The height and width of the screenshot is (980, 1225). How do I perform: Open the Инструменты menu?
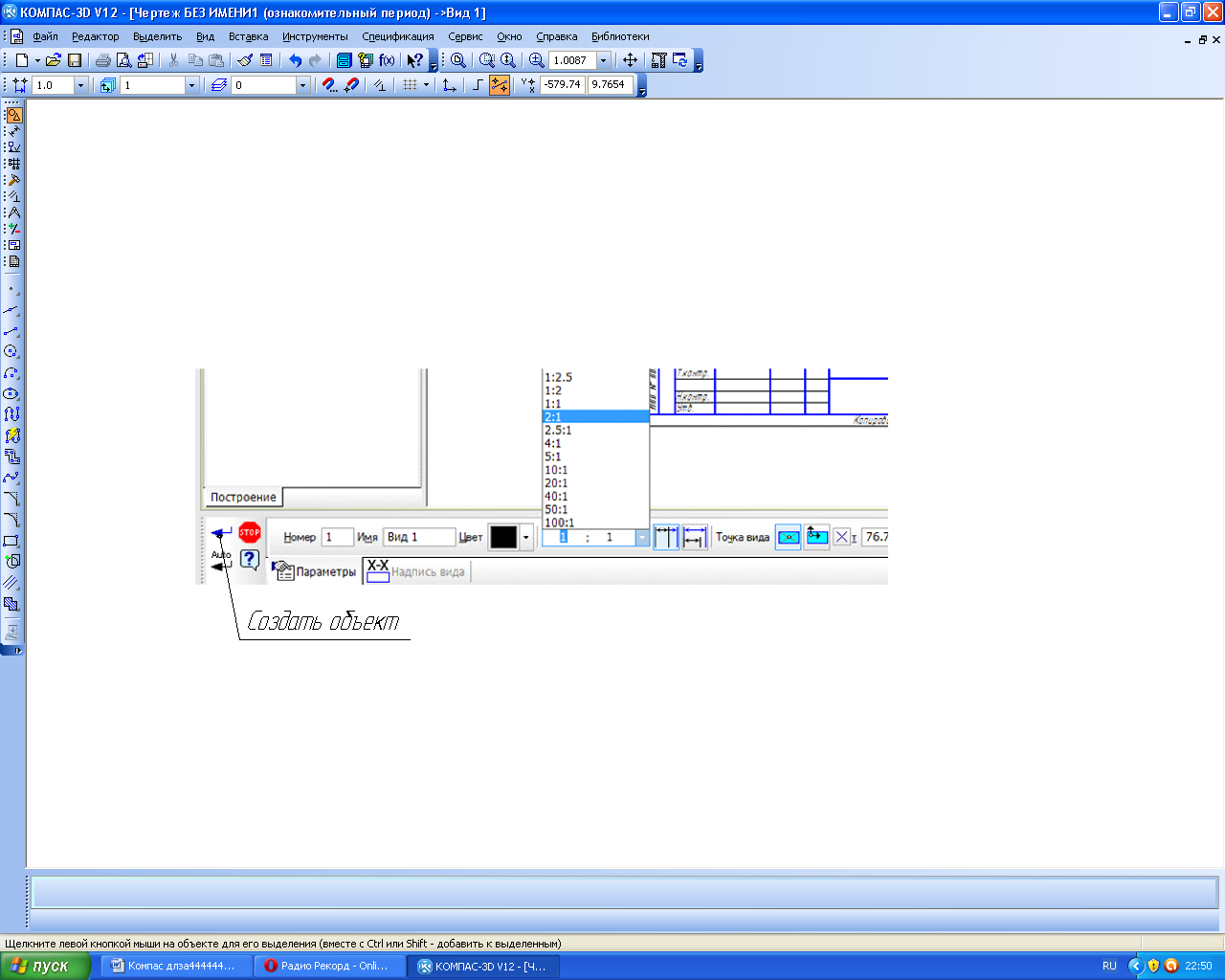(315, 36)
